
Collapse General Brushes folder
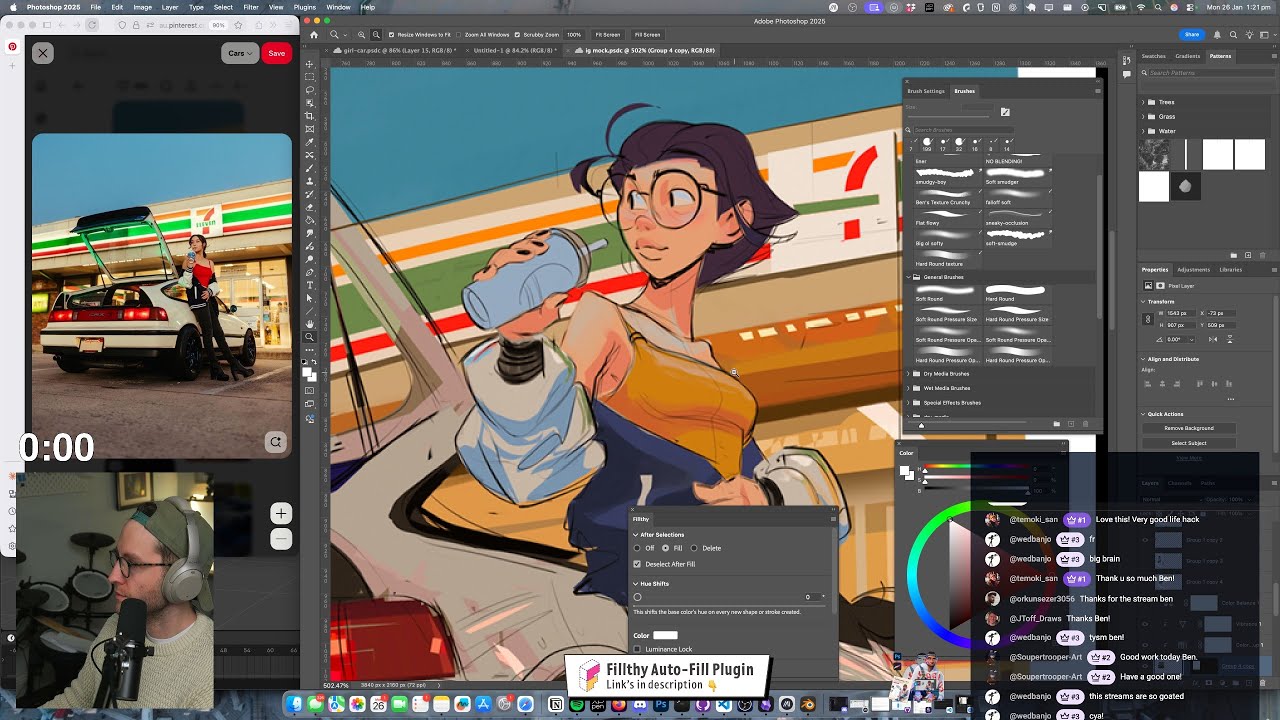[x=909, y=277]
